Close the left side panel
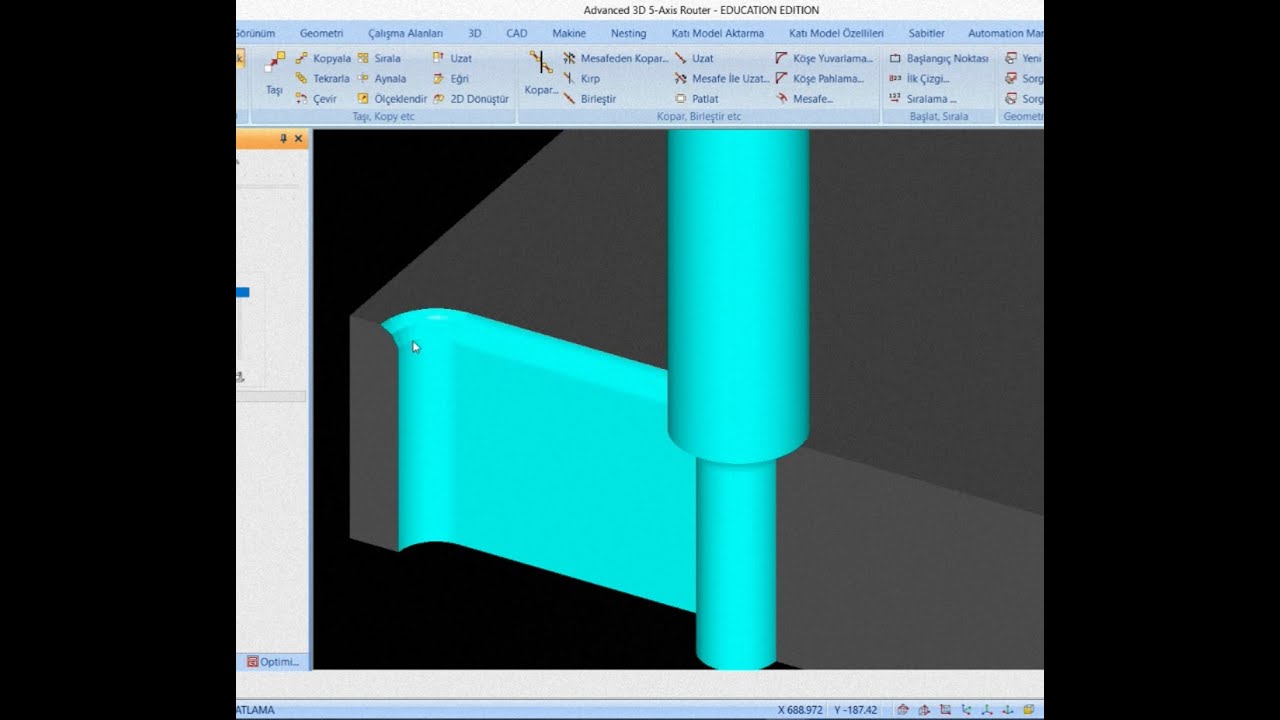Screen dimensions: 1280x720 298,138
